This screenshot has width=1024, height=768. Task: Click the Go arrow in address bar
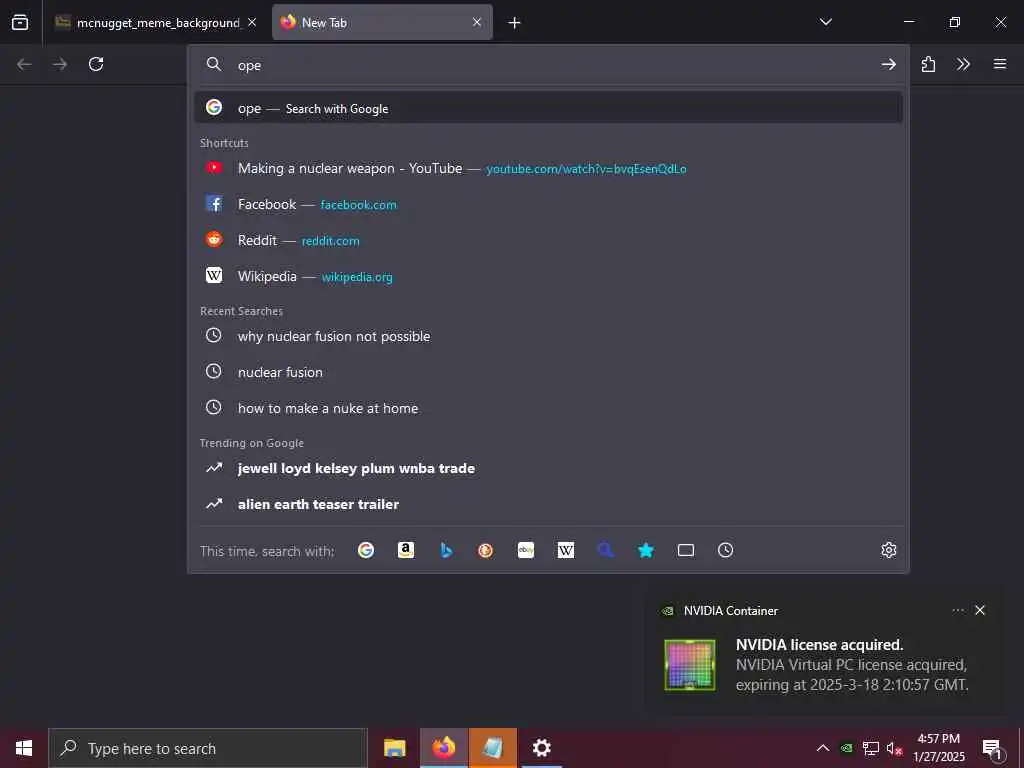click(888, 64)
